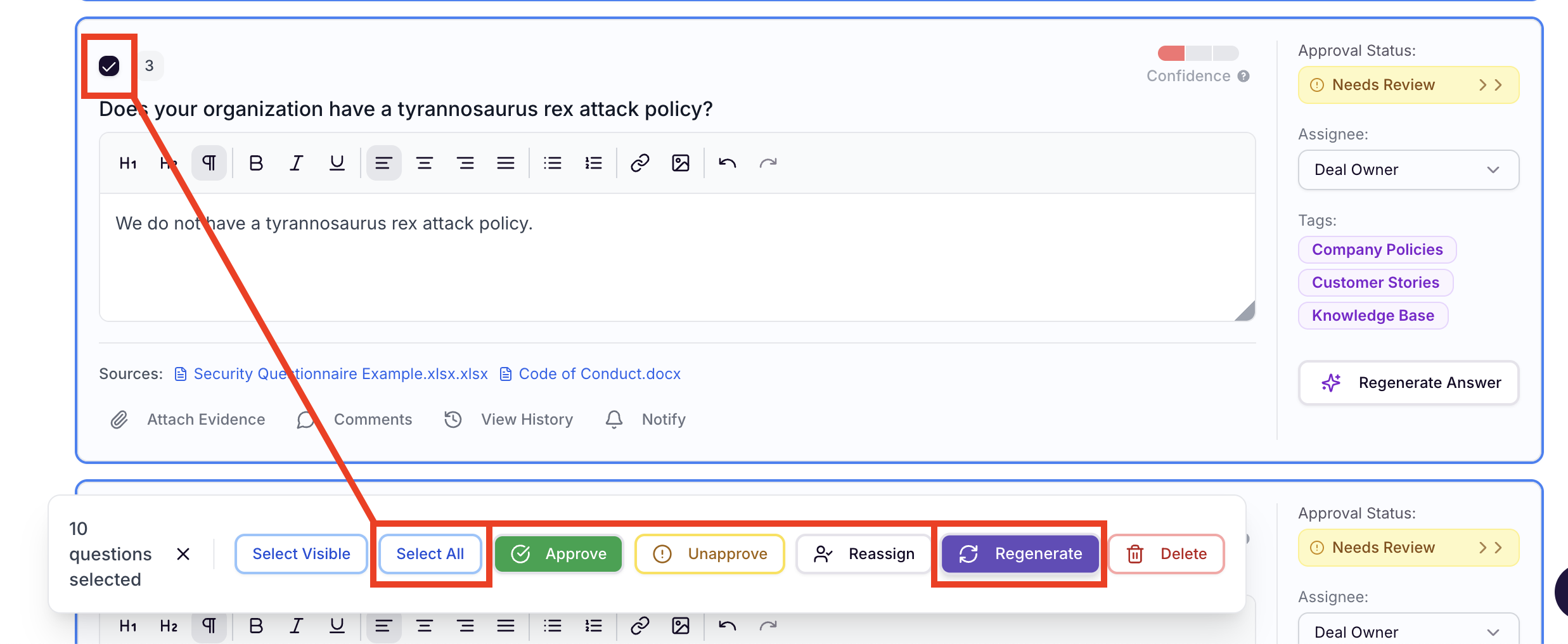Screen dimensions: 1568x644
Task: Reassign the selected questions
Action: coord(864,554)
